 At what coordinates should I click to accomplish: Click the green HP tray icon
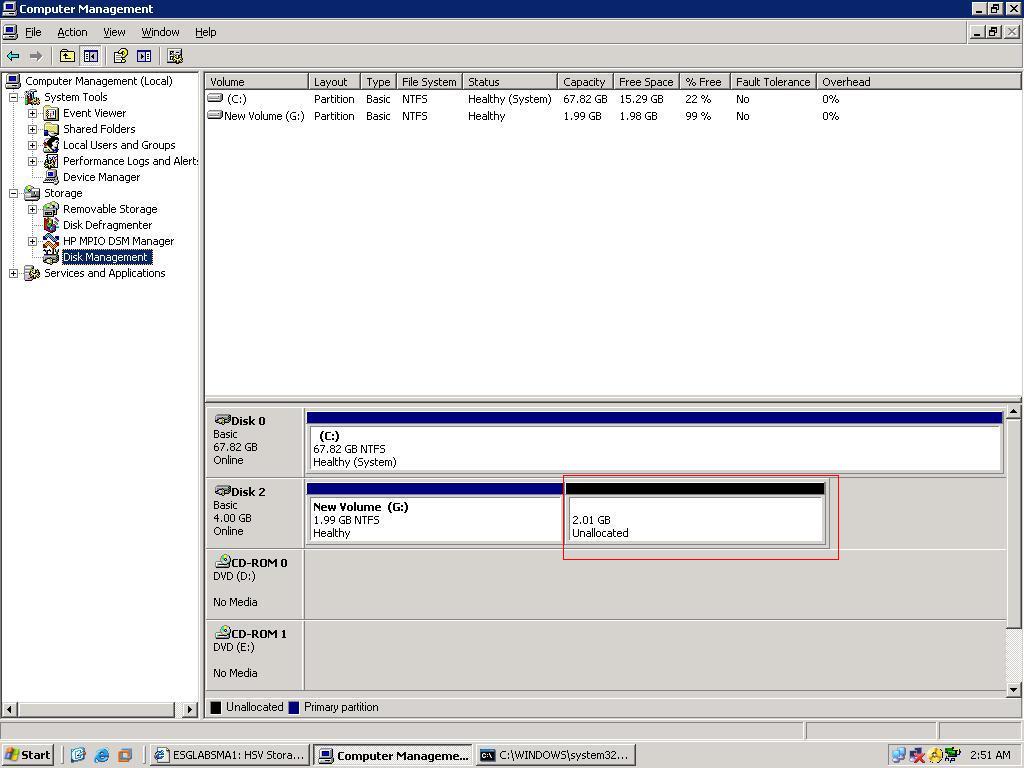click(953, 756)
